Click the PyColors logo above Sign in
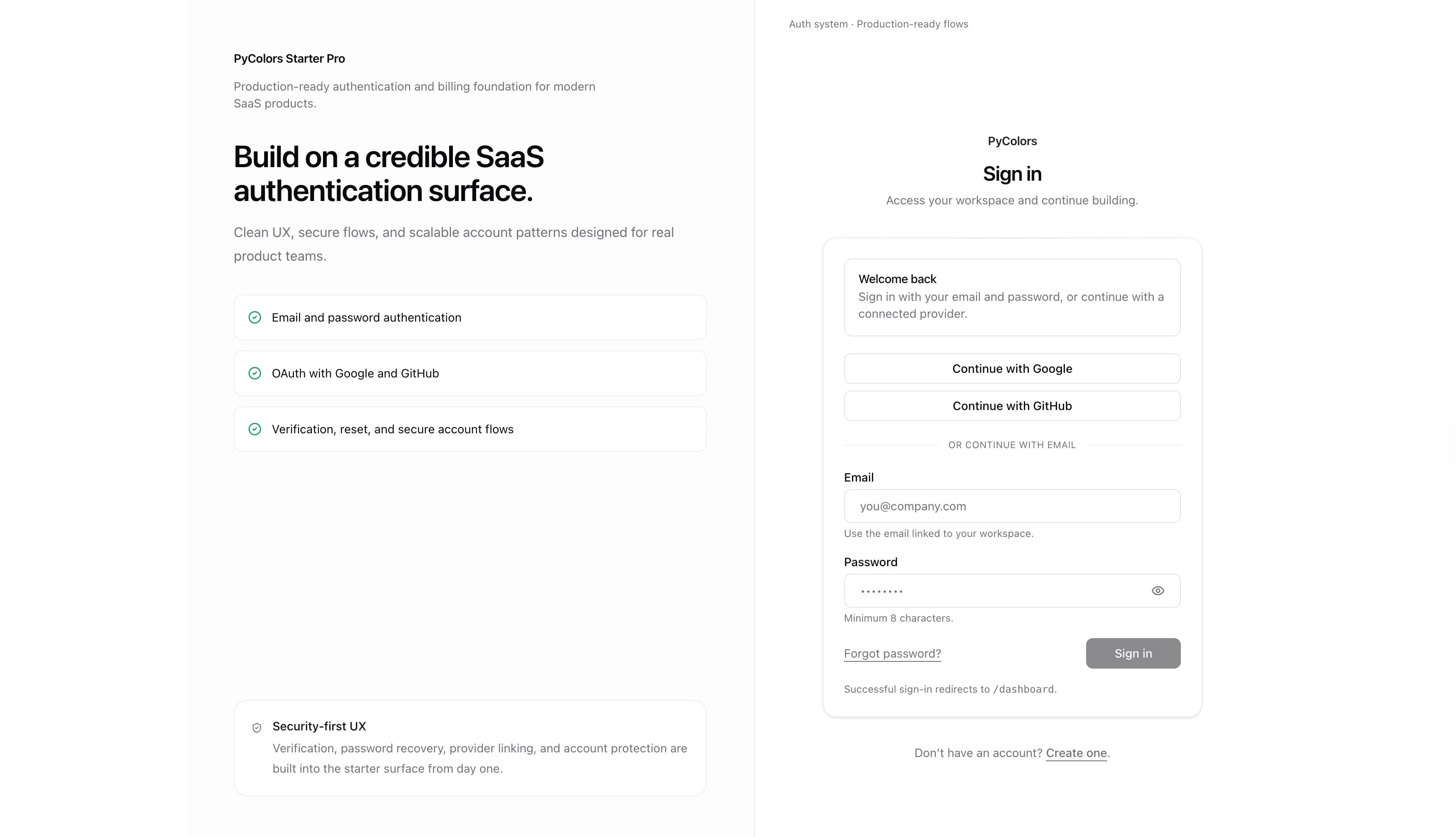 coord(1012,141)
